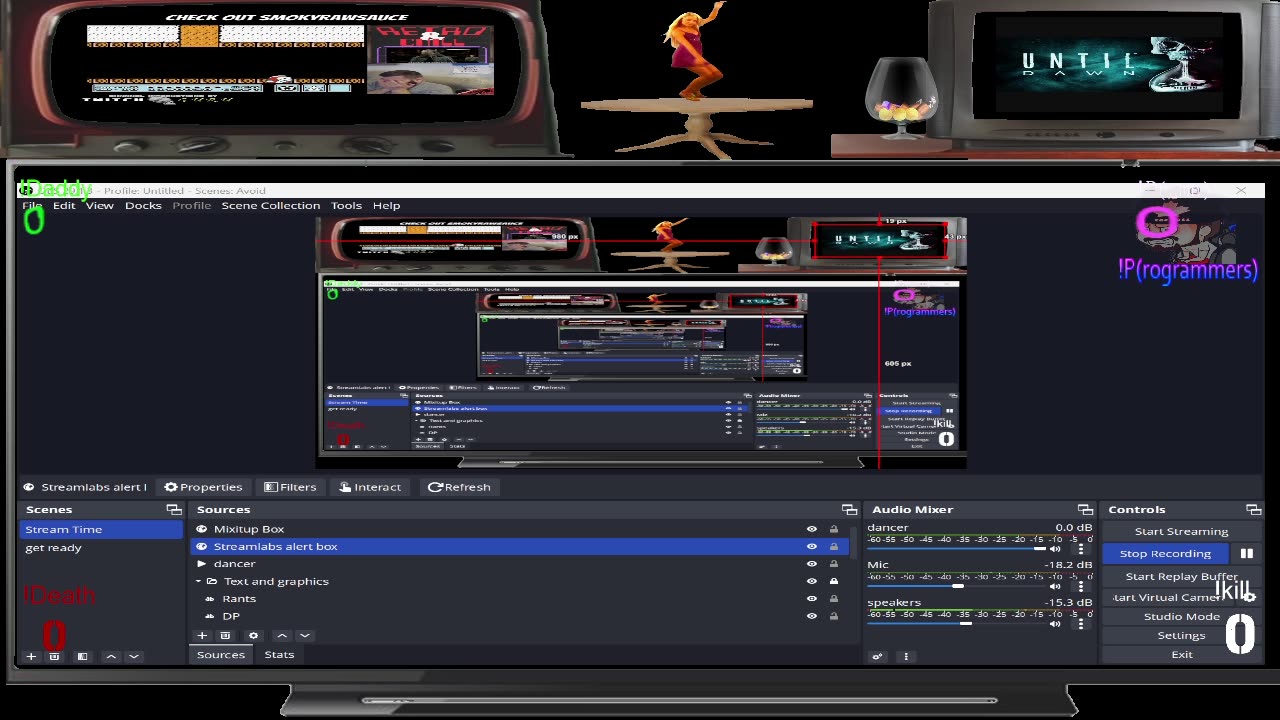Open the Tools menu
Image resolution: width=1280 pixels, height=720 pixels.
pyautogui.click(x=346, y=205)
